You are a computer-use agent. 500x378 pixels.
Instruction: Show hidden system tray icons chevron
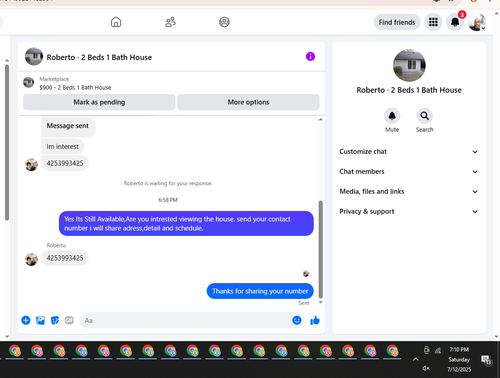pyautogui.click(x=415, y=359)
